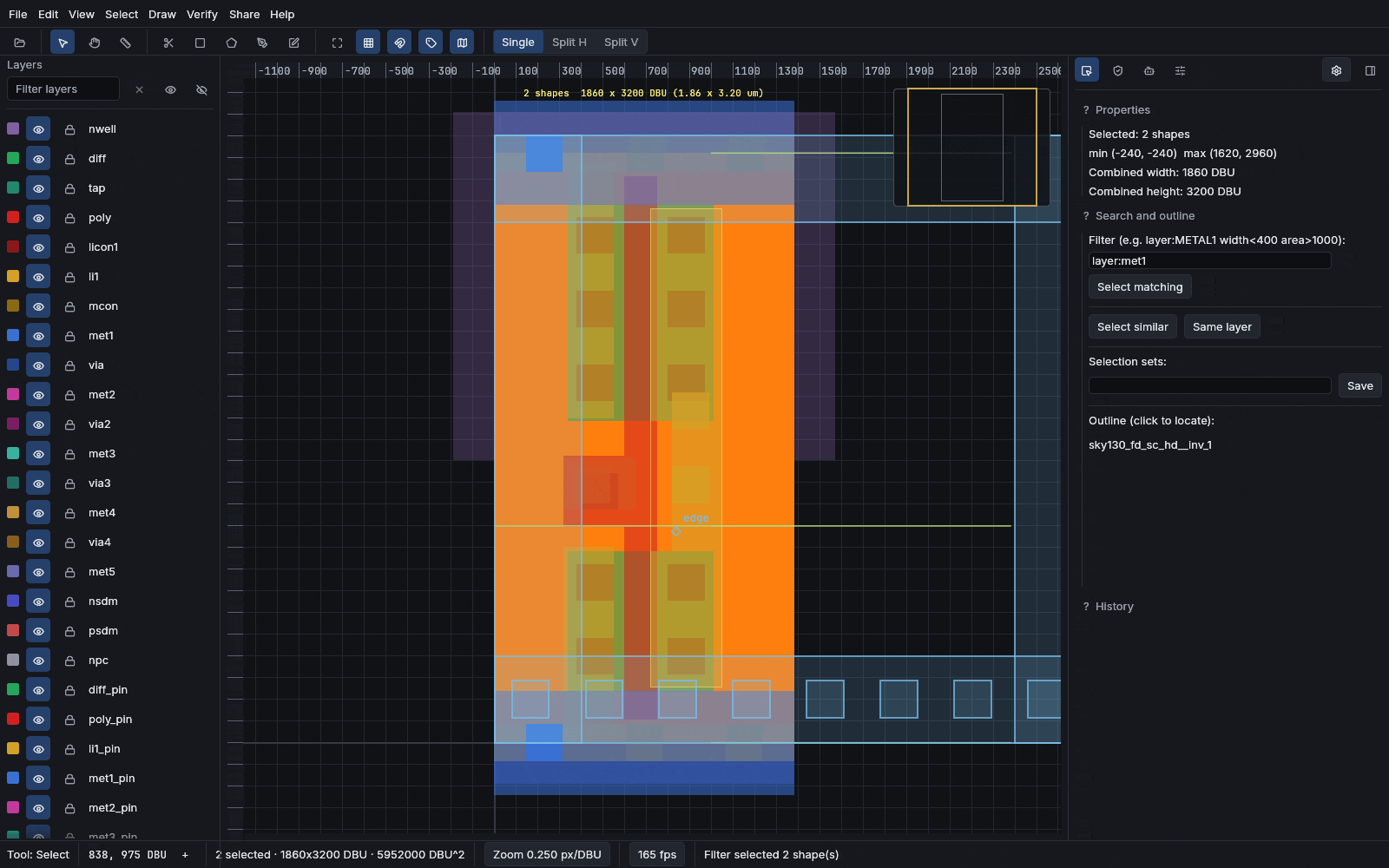
Task: Choose the Polygon draw tool
Action: [x=232, y=43]
